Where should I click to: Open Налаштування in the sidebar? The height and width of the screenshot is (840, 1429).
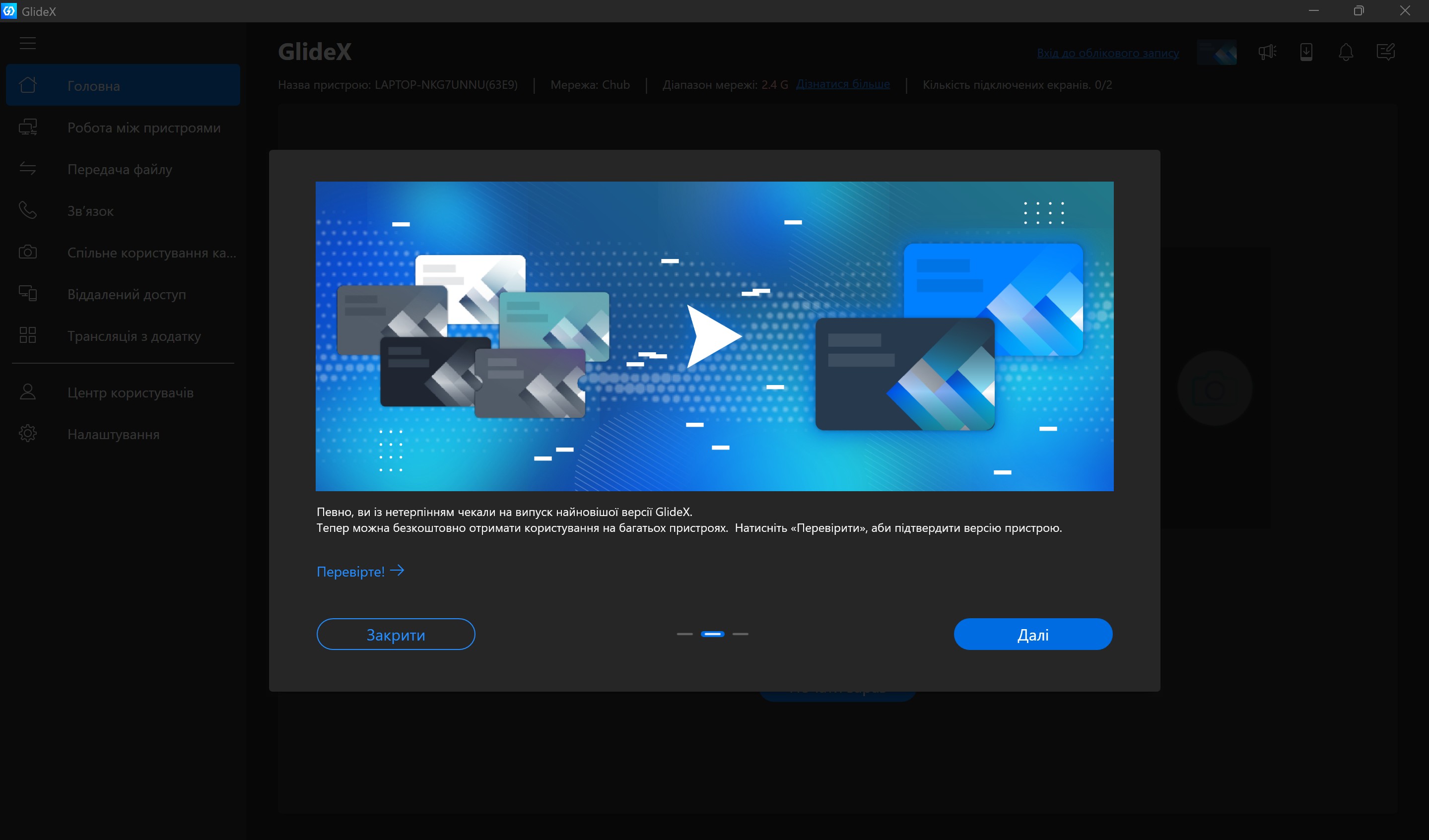click(123, 434)
